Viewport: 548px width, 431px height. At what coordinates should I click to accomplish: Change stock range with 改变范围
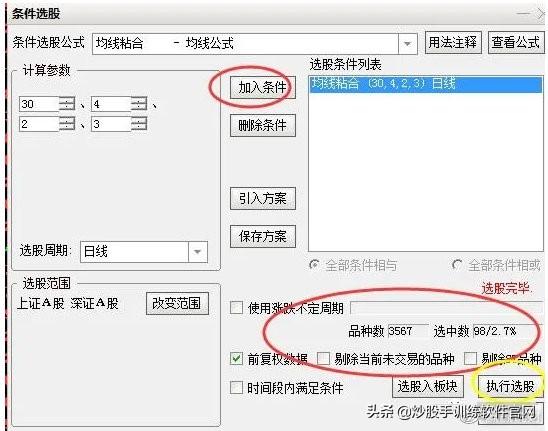(x=177, y=303)
